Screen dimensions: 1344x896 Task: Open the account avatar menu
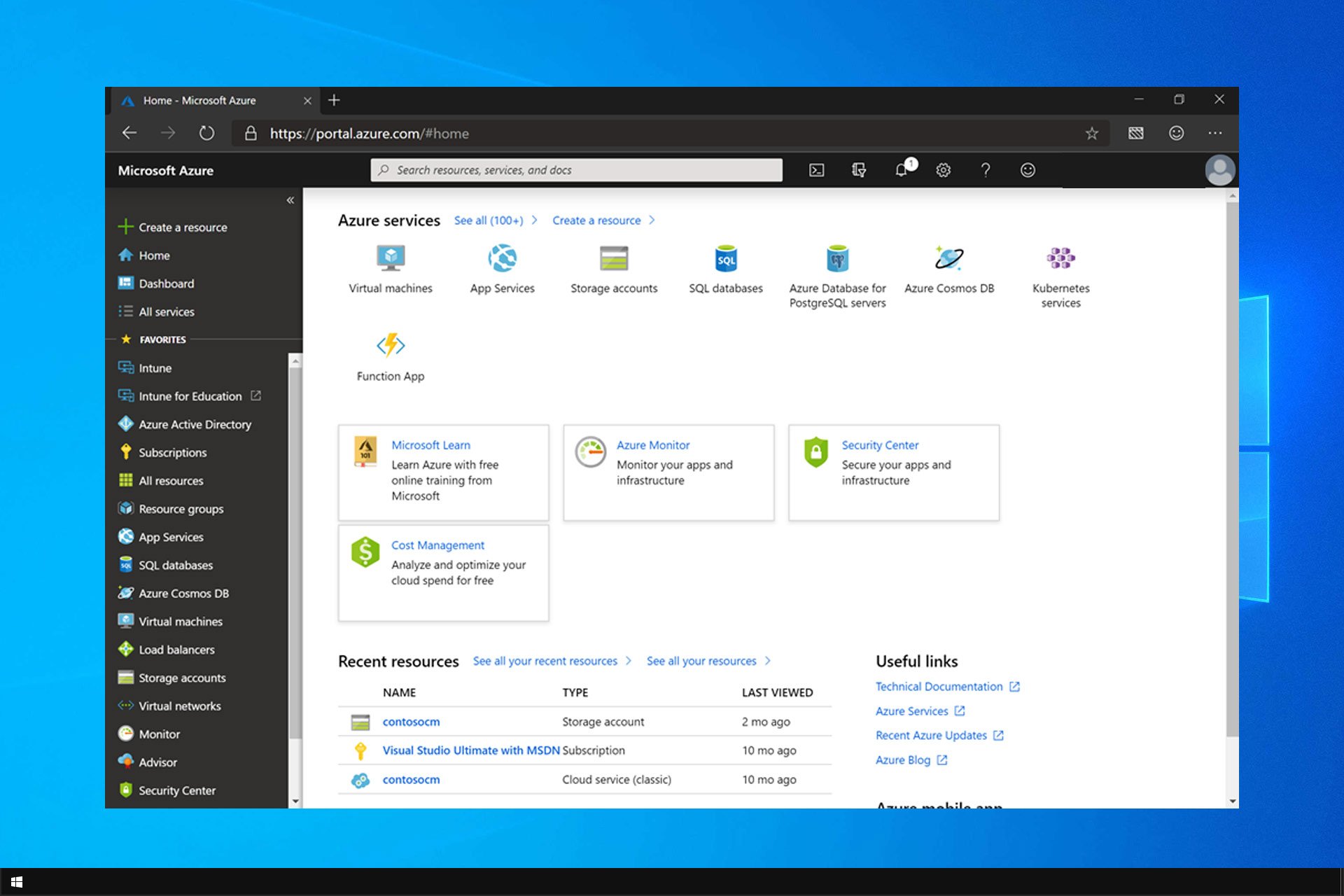[x=1220, y=170]
